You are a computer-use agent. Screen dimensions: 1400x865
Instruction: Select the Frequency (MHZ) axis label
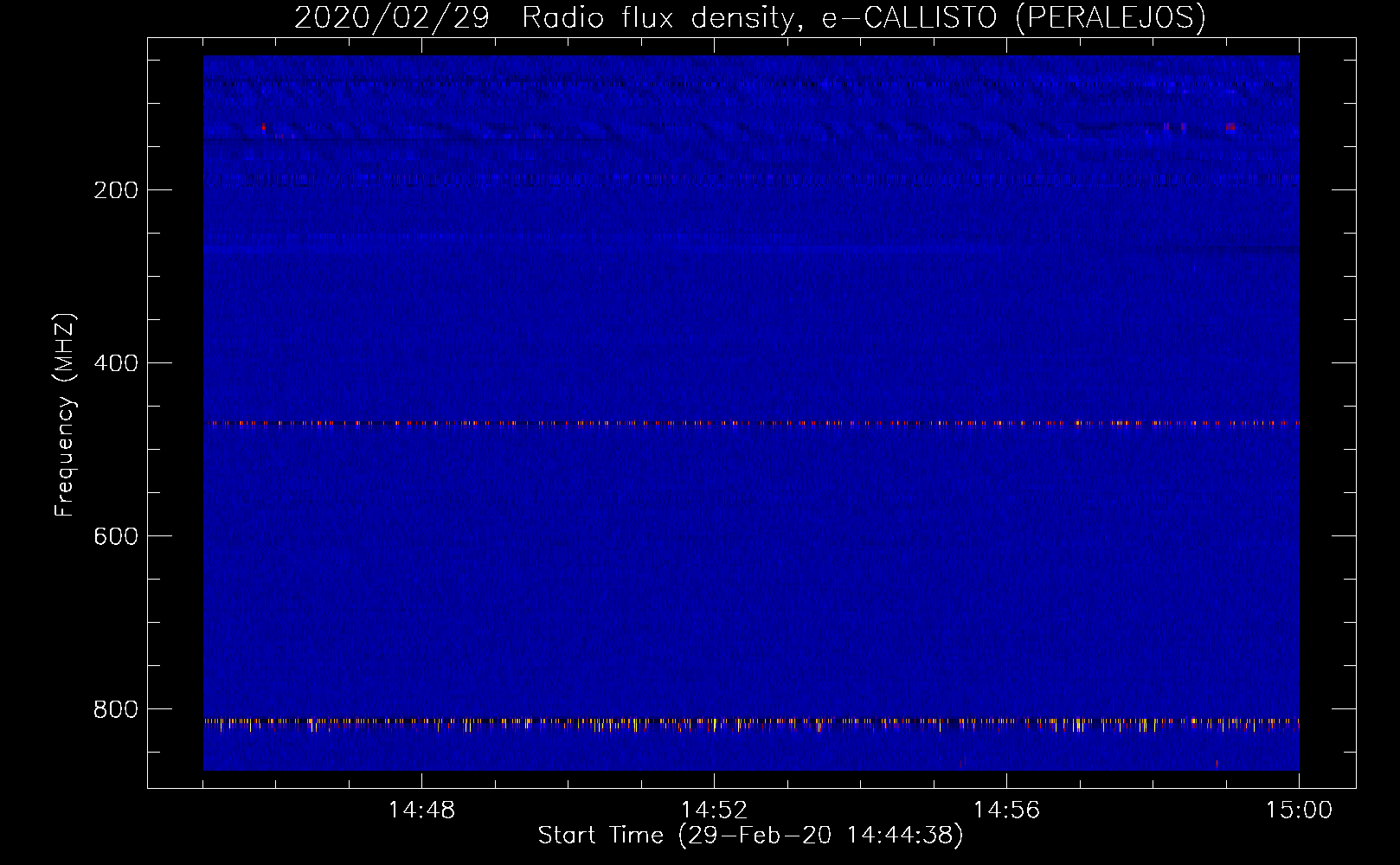pos(65,415)
